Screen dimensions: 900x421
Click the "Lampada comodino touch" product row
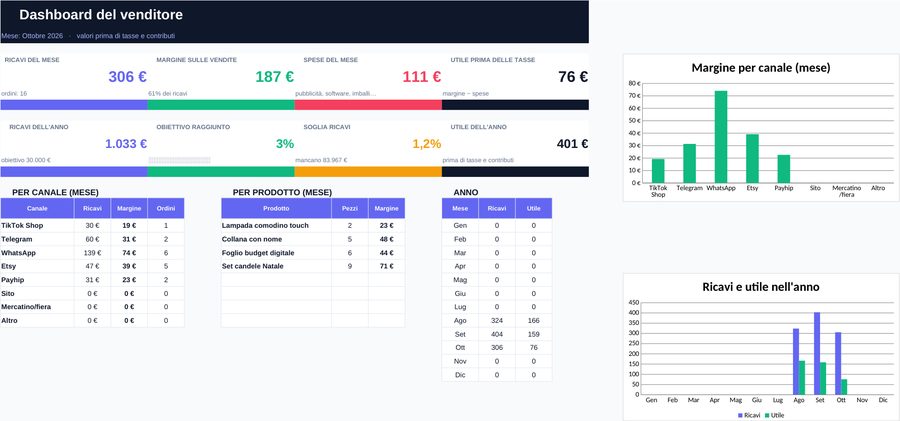point(313,226)
